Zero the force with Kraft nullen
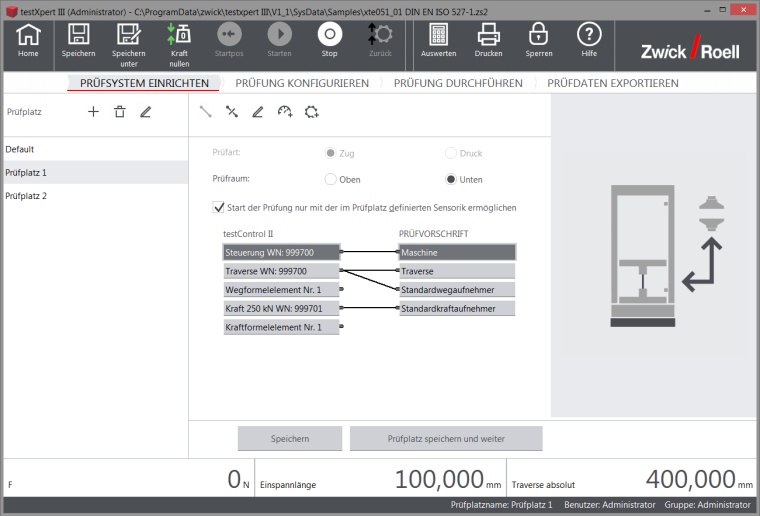Screen dimensions: 760x516 pyautogui.click(x=179, y=37)
